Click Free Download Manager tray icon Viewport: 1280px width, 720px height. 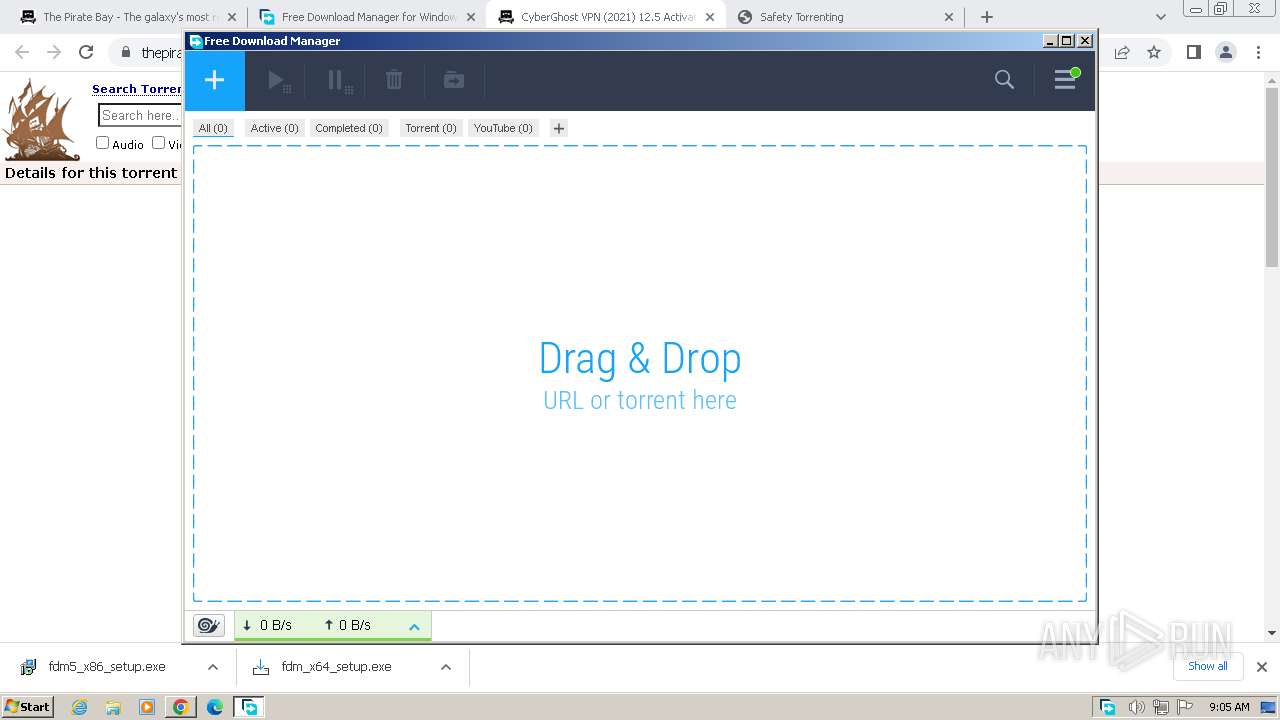coord(1108,707)
